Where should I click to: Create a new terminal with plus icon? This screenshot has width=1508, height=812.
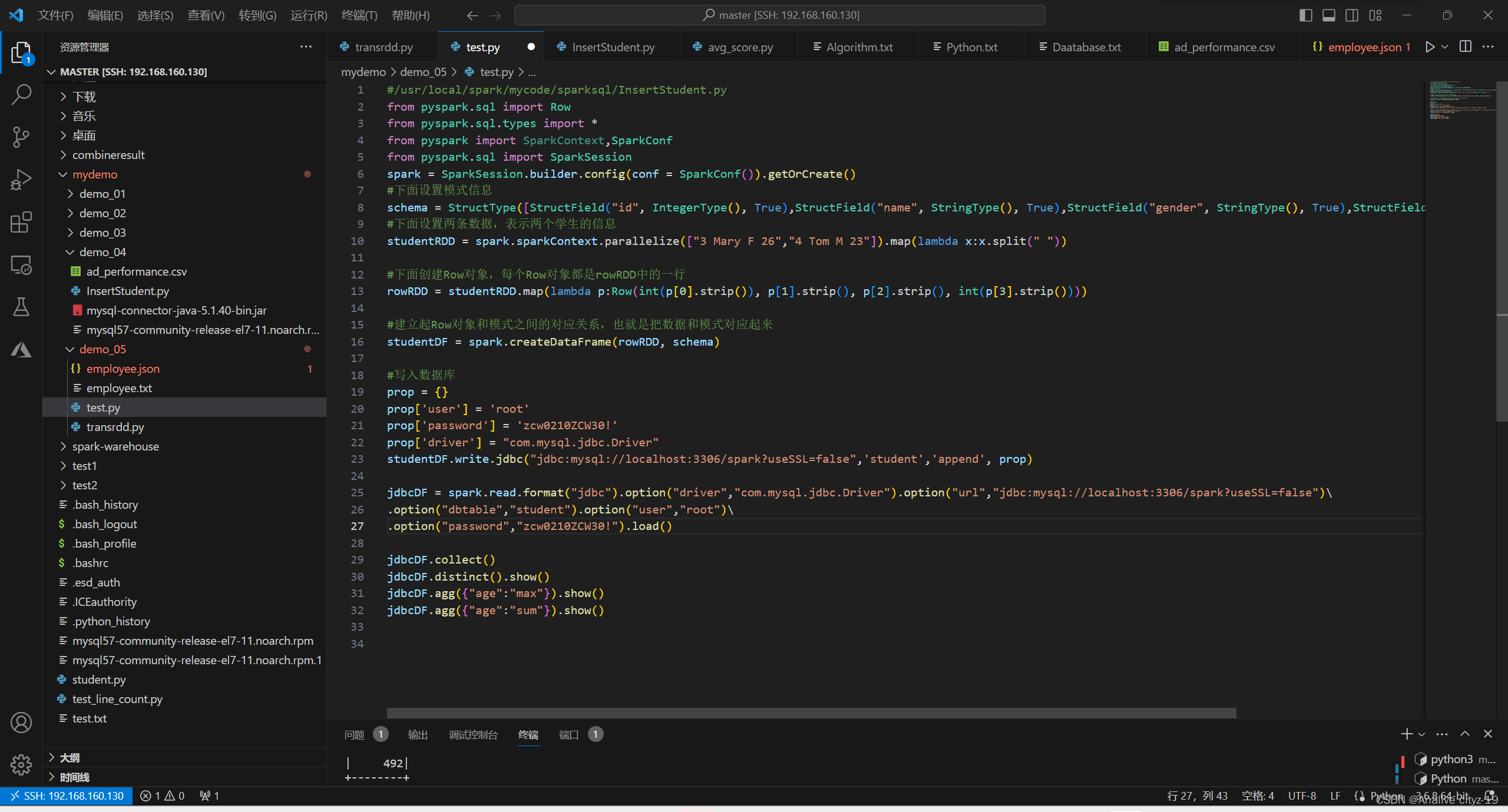click(1407, 734)
